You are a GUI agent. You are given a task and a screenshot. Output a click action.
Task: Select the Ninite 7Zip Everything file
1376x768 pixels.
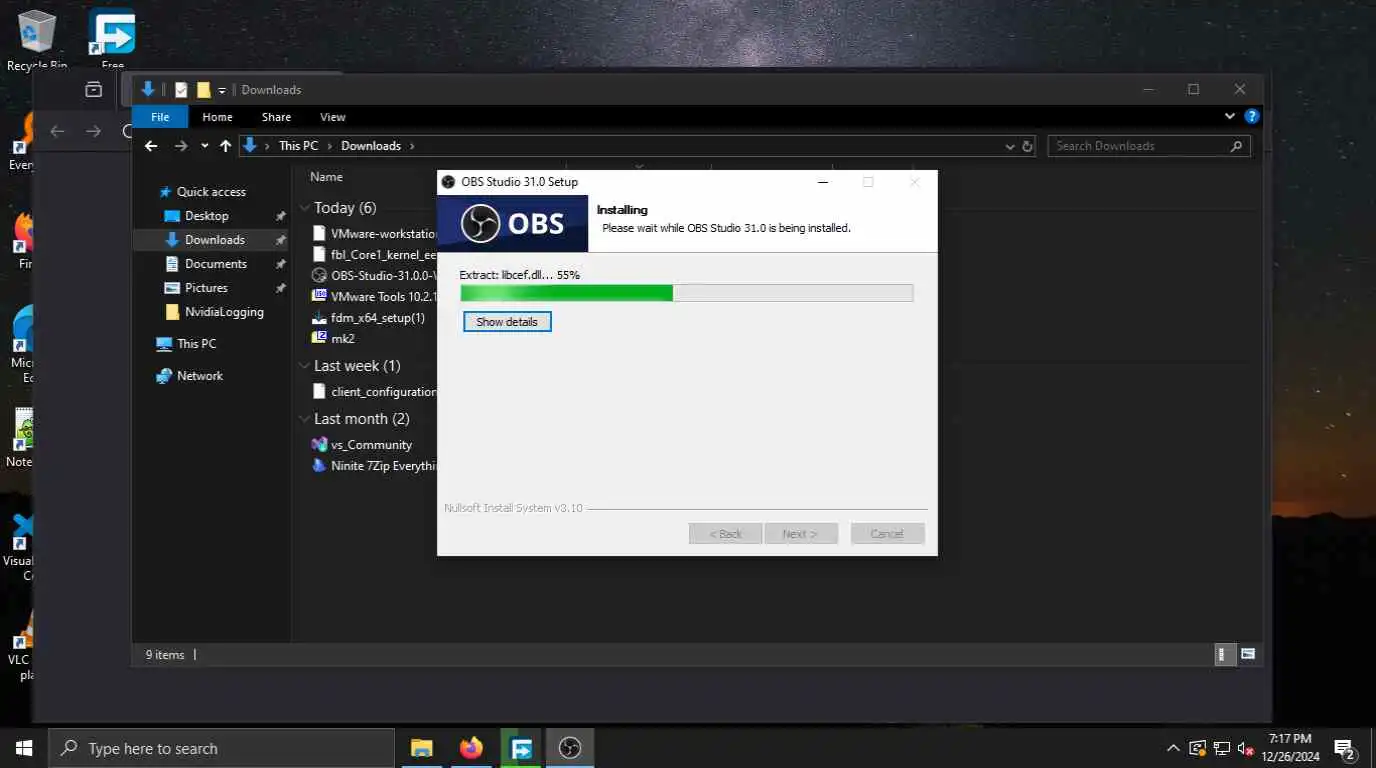(375, 466)
